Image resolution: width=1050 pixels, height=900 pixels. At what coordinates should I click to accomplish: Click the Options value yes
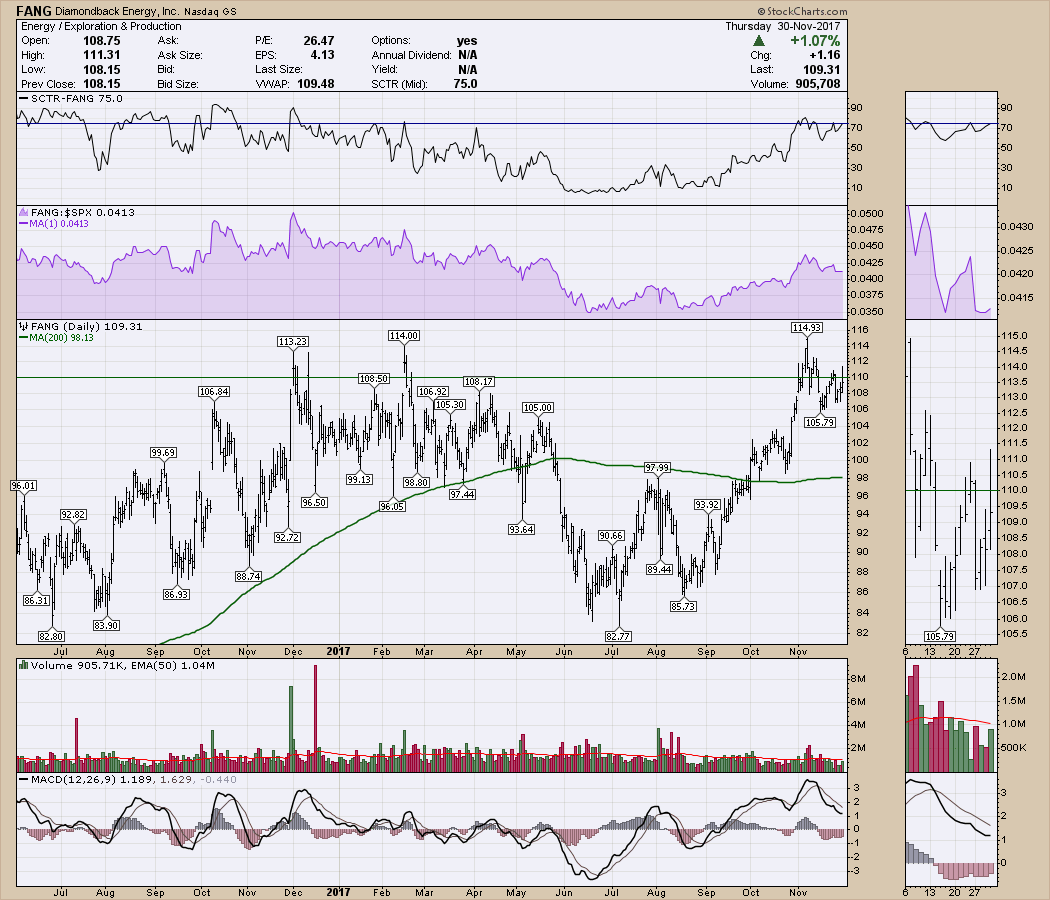467,41
